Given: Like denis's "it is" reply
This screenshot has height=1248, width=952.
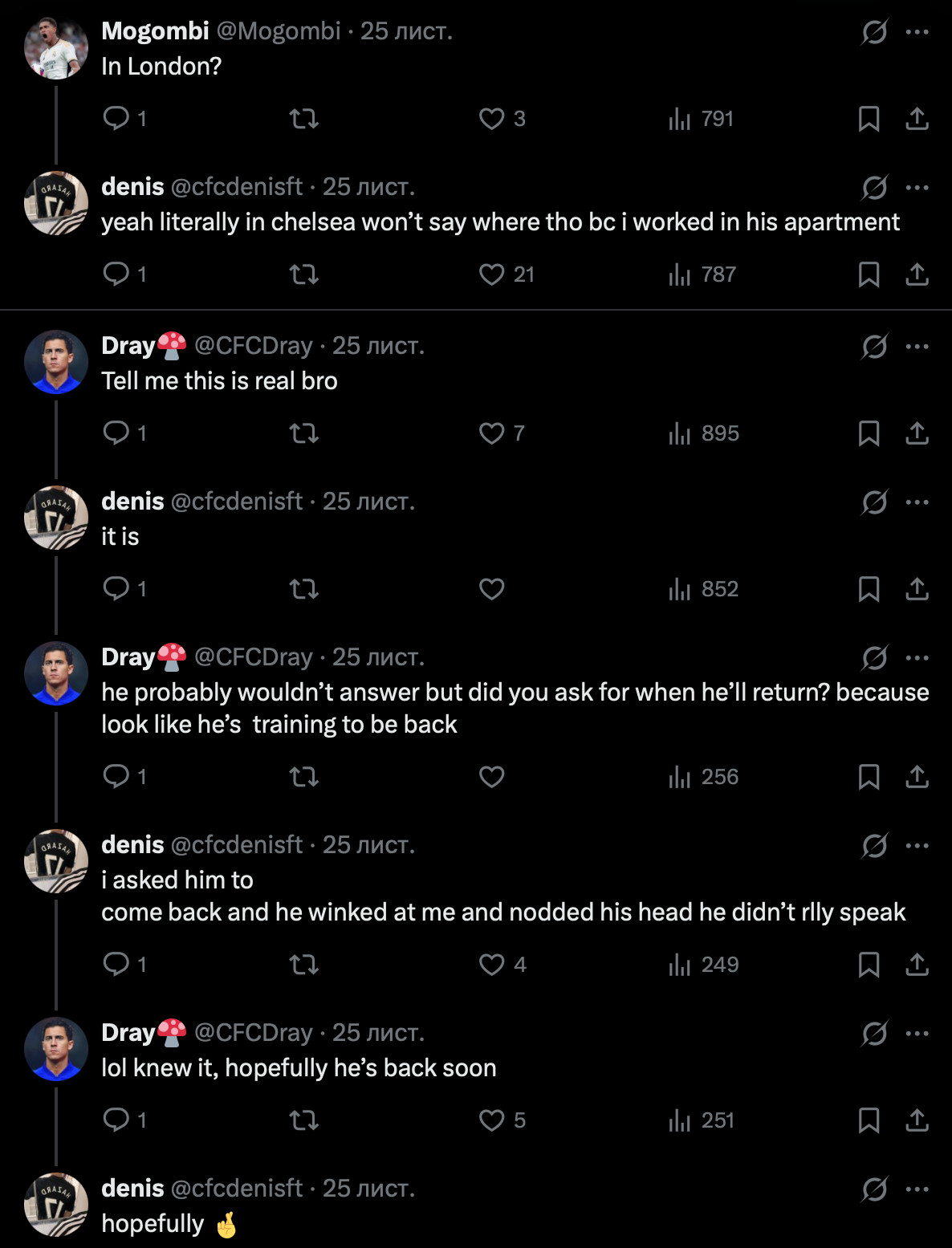Looking at the screenshot, I should tap(491, 589).
